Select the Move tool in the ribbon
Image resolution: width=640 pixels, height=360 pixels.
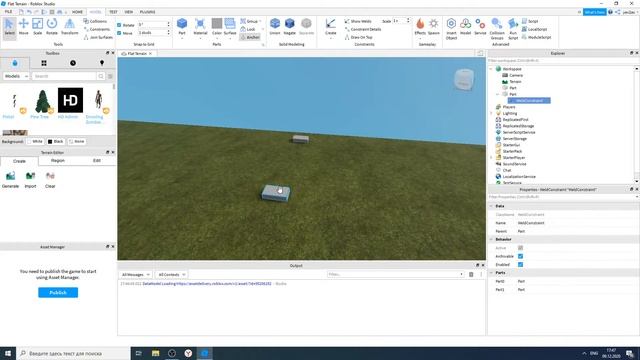point(23,26)
